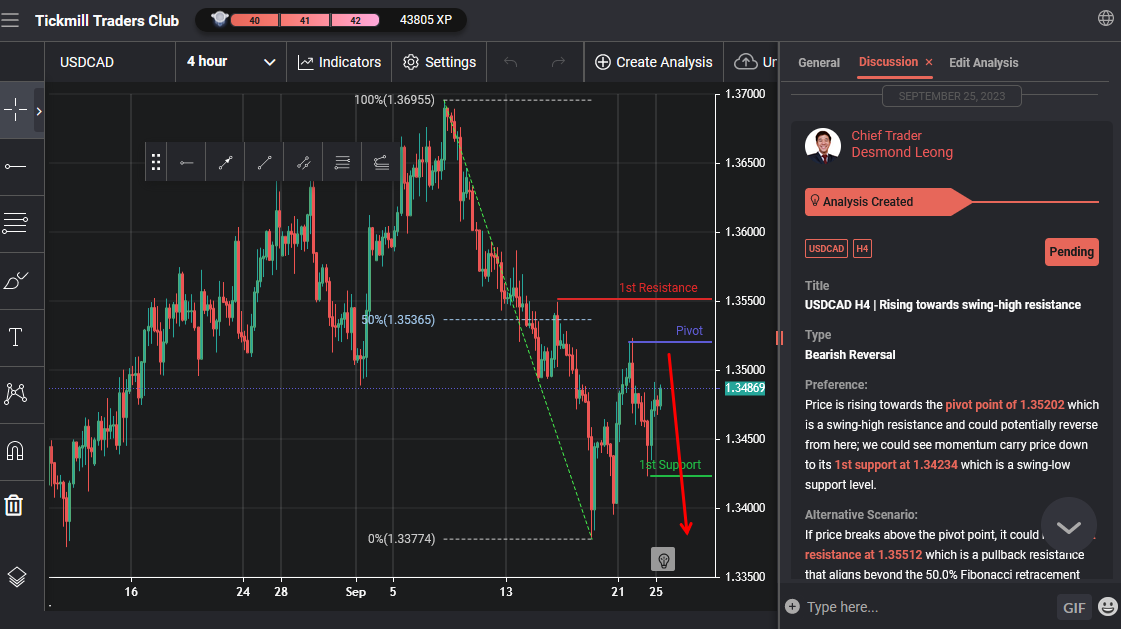This screenshot has width=1121, height=629.
Task: Click the lightbulb analysis marker on chart
Action: (x=663, y=559)
